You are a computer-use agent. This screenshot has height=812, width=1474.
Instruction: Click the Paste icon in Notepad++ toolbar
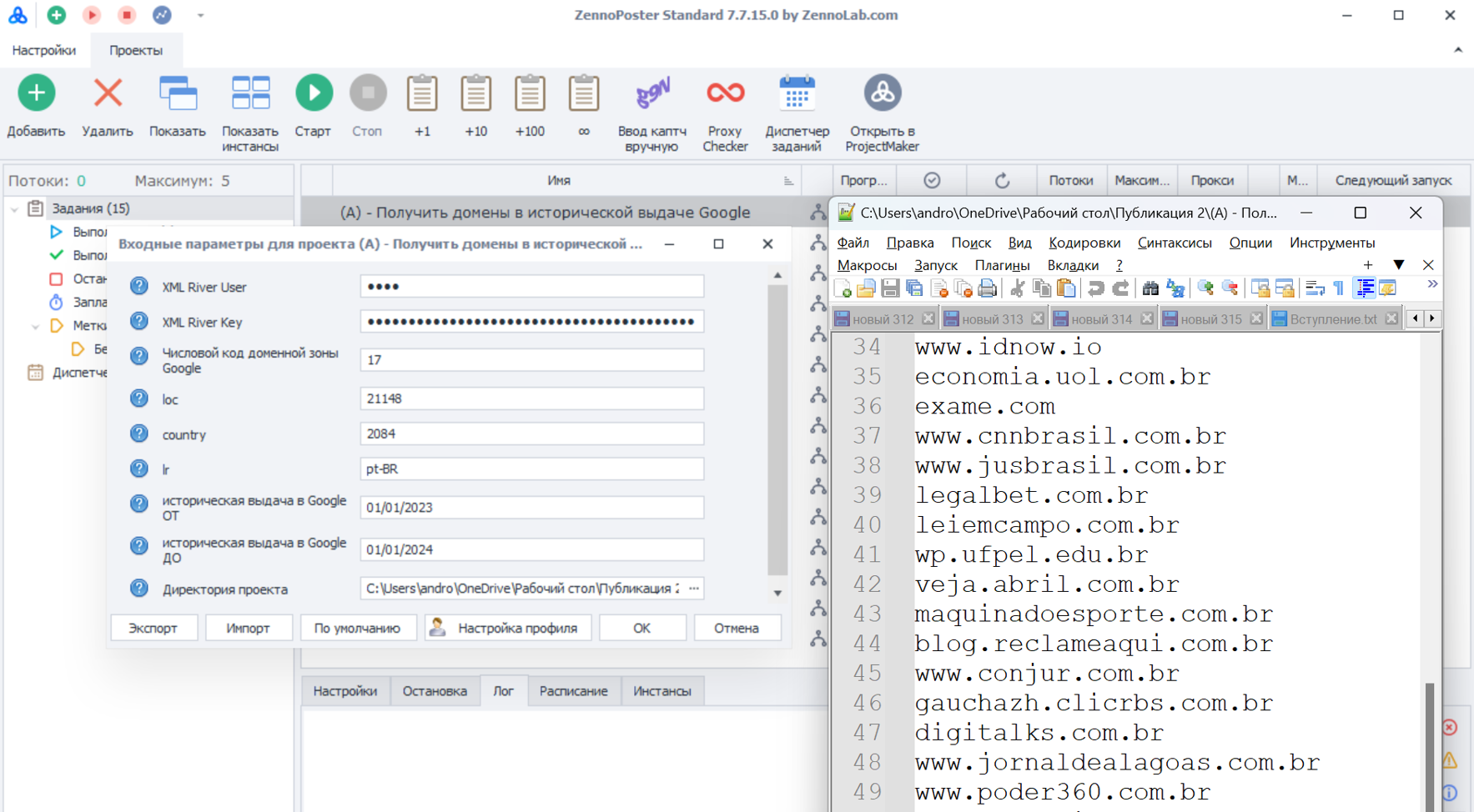(x=1066, y=288)
